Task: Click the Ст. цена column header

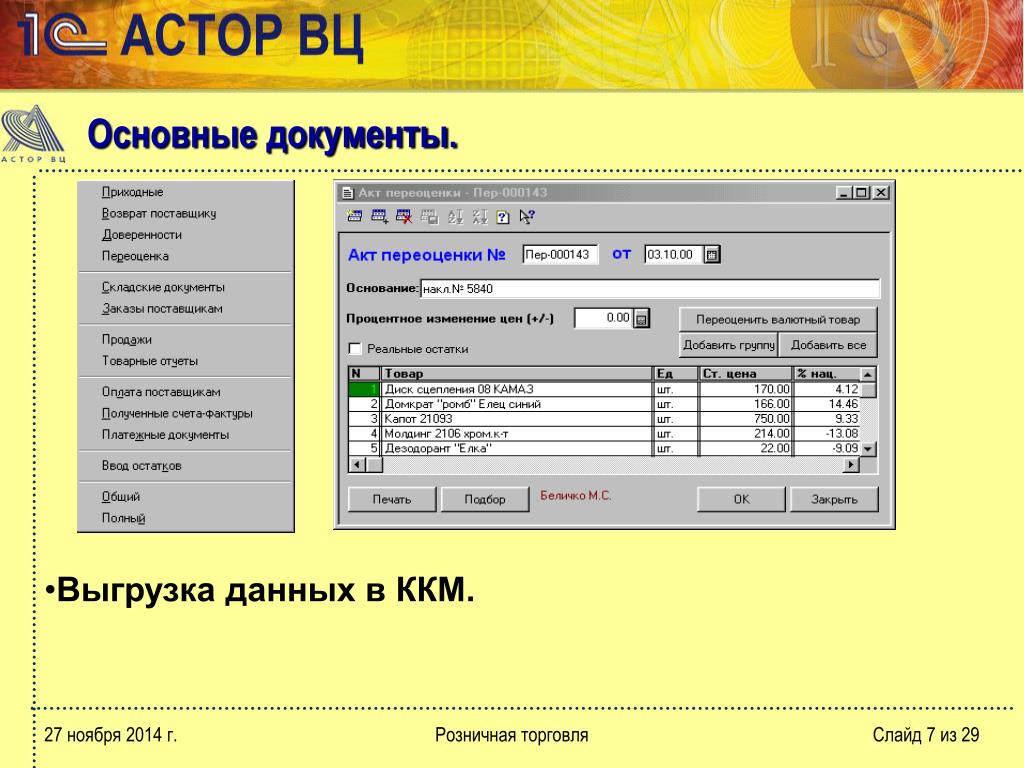Action: (x=746, y=374)
